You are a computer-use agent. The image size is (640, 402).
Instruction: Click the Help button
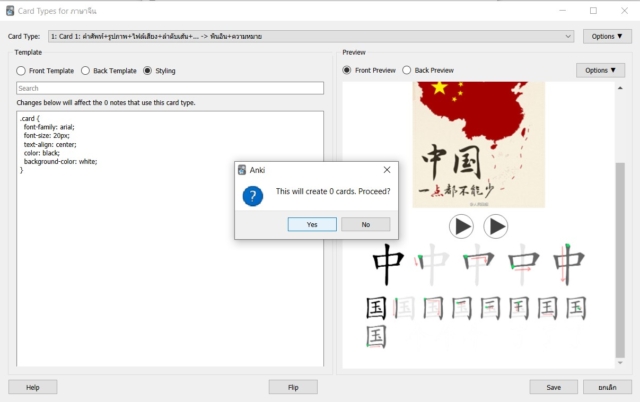point(33,387)
